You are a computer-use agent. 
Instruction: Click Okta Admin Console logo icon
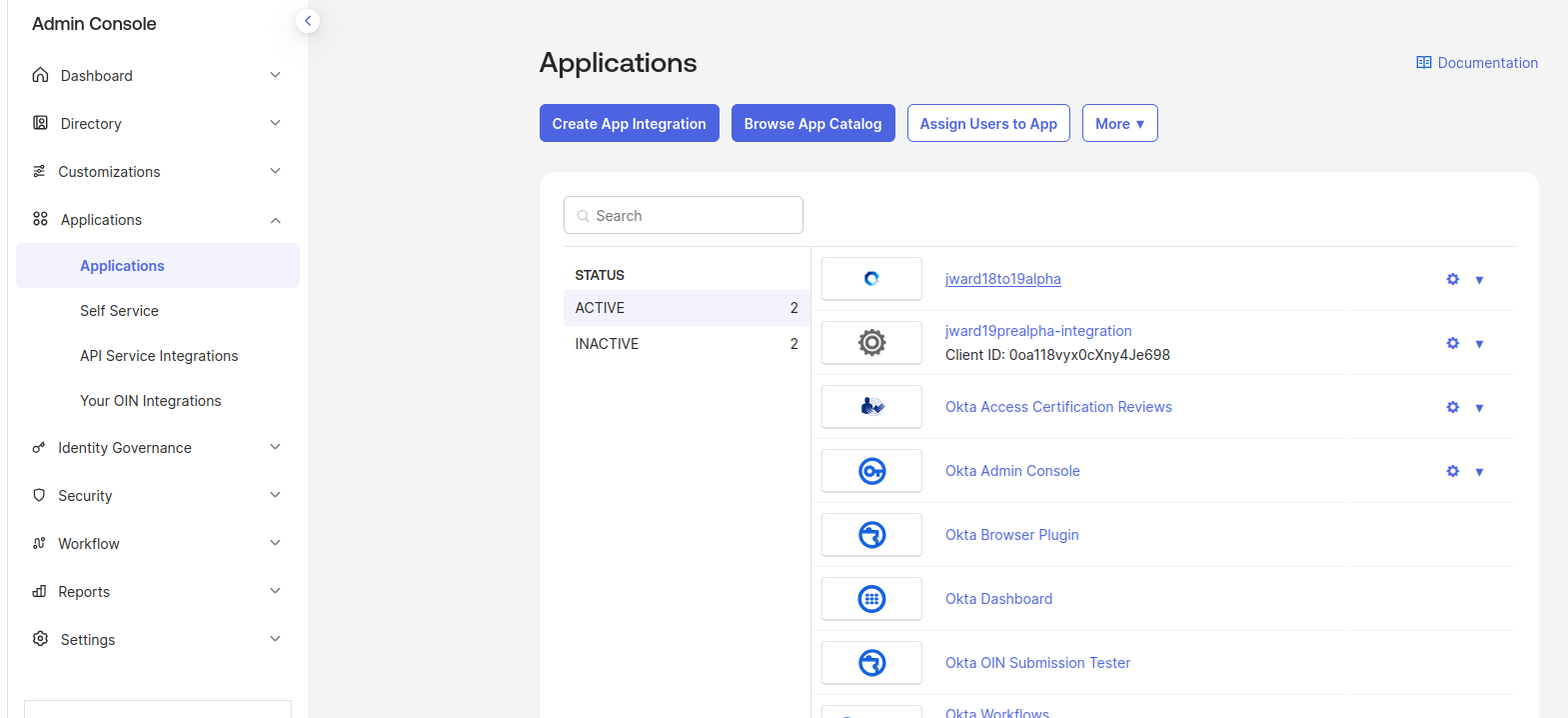click(x=871, y=471)
